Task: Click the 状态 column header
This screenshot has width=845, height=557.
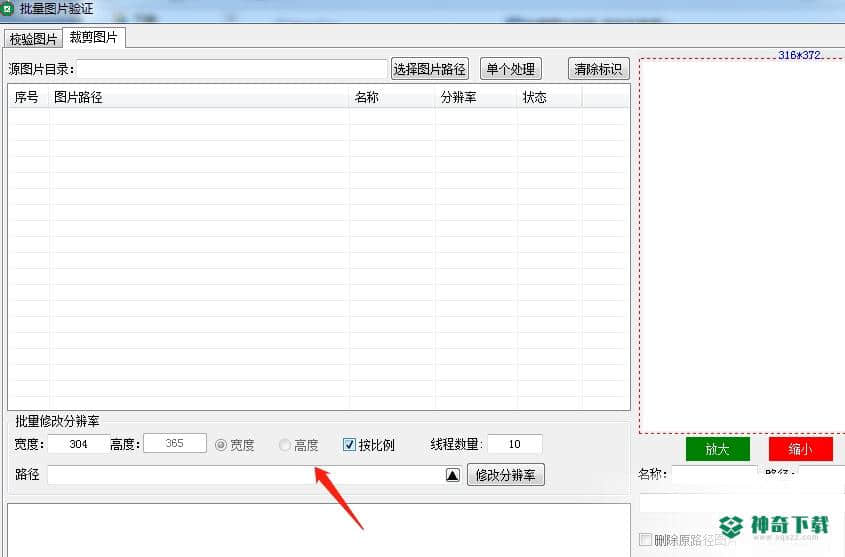Action: pos(549,98)
